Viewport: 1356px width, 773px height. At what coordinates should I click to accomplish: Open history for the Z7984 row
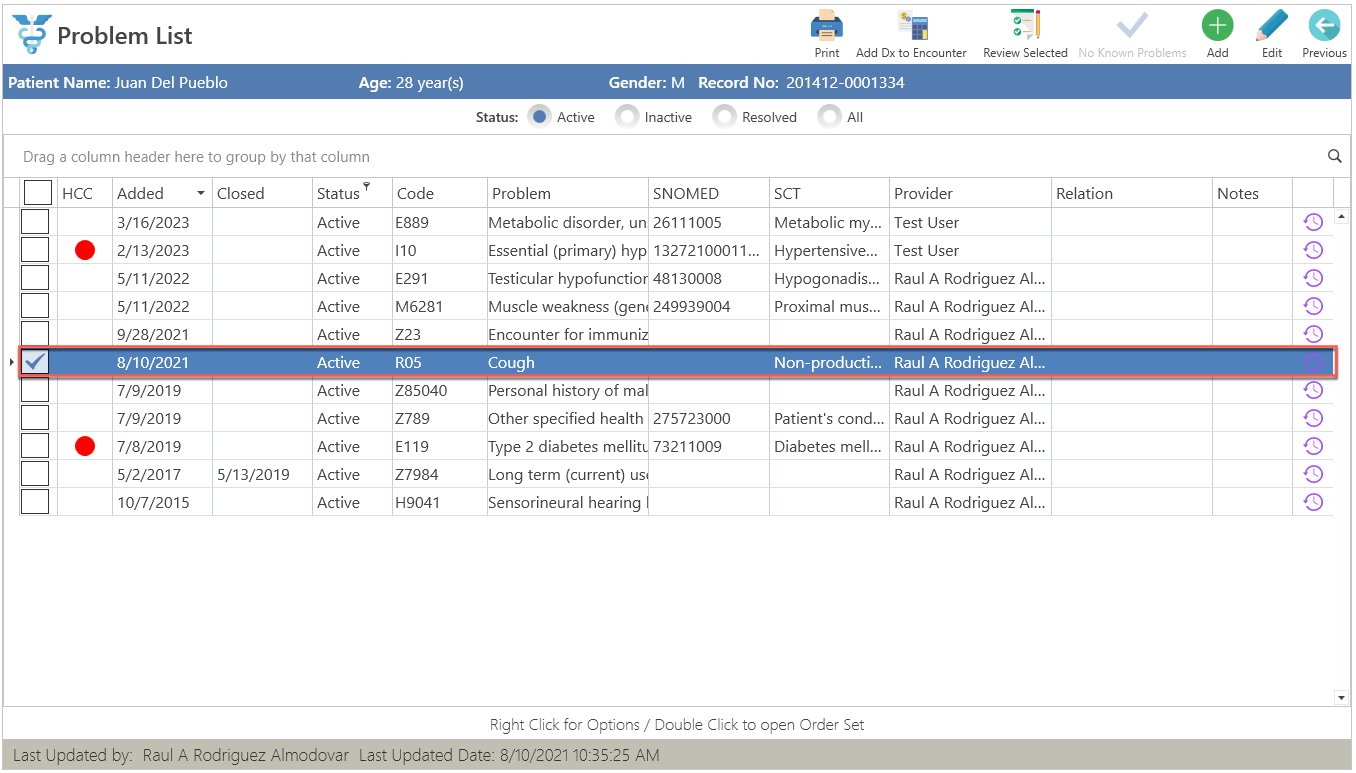1313,474
